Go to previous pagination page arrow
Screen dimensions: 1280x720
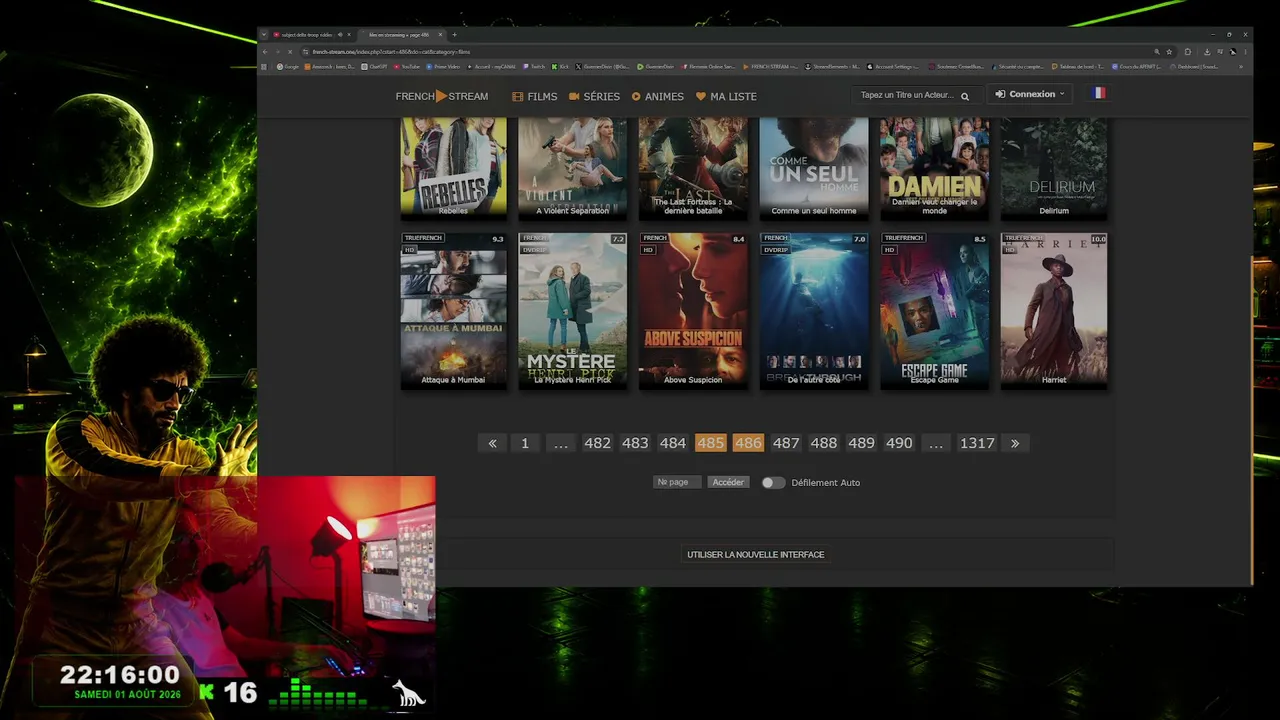[492, 443]
